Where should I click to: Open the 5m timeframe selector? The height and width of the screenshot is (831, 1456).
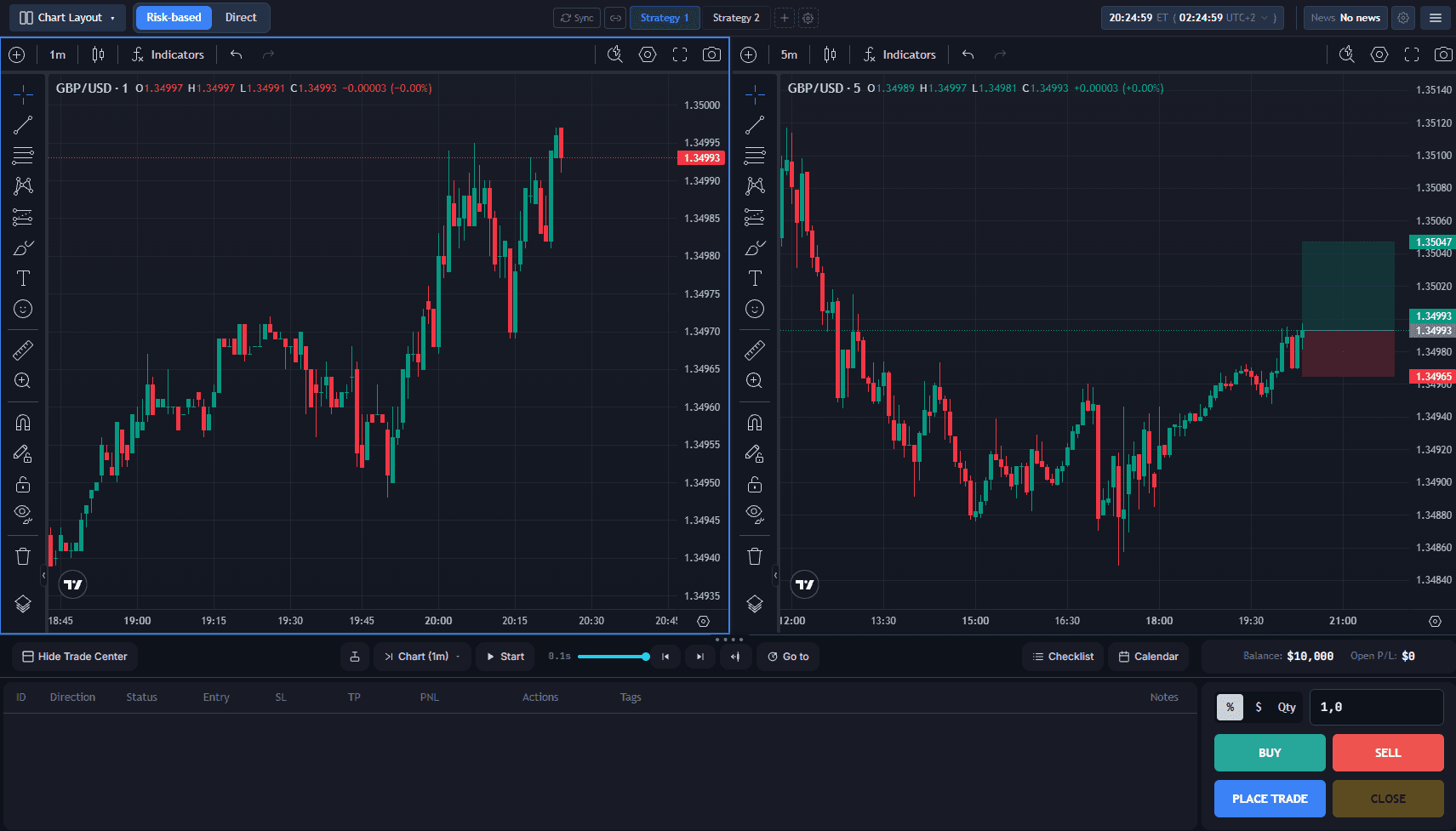[x=790, y=54]
